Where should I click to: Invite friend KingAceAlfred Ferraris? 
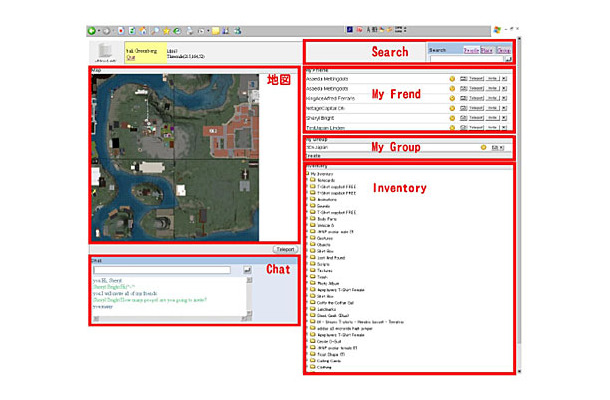pos(492,98)
